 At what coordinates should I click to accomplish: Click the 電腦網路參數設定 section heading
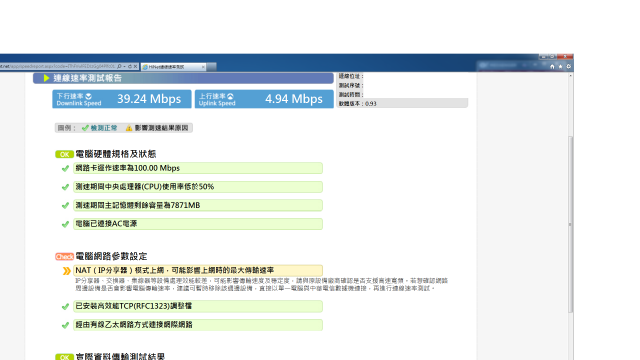[111, 256]
